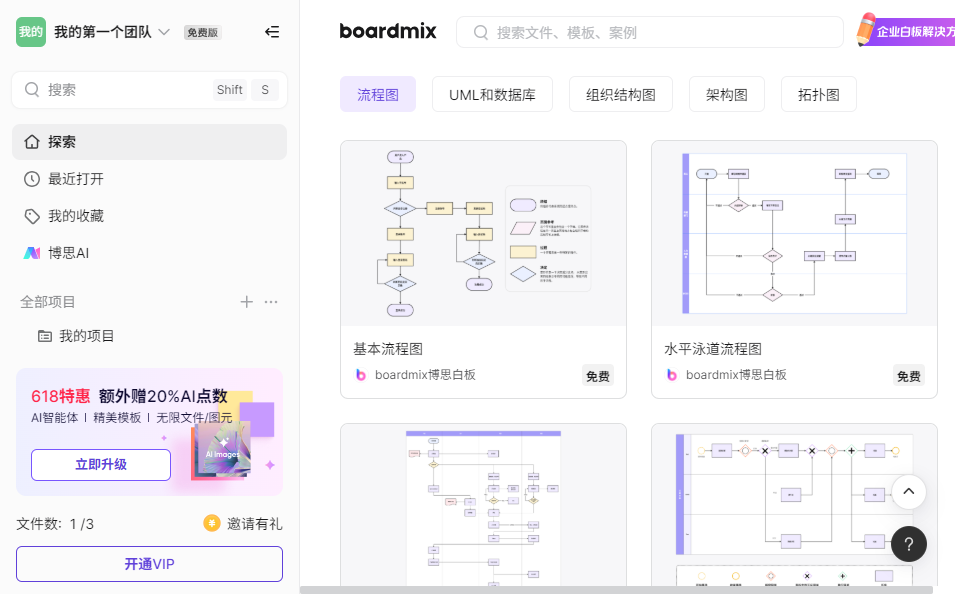Click boardmix博思白板 author under 水平泳道流程图
Viewport: 955px width, 594px height.
click(x=736, y=375)
